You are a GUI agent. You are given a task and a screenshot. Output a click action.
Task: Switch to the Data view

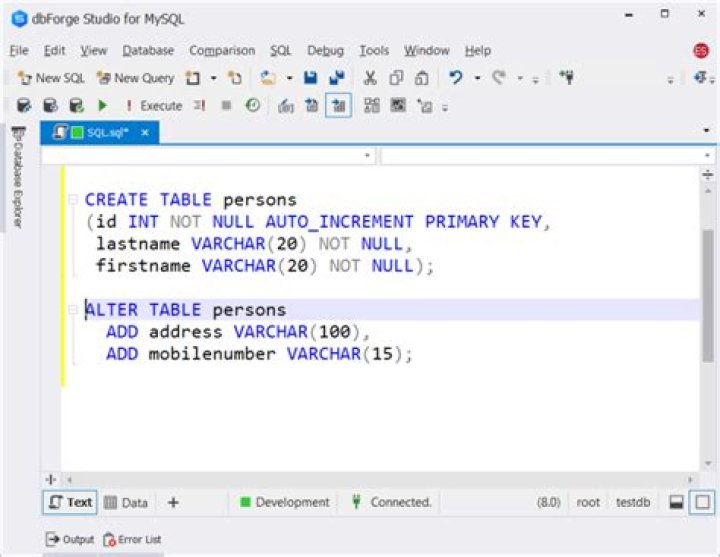pos(126,502)
